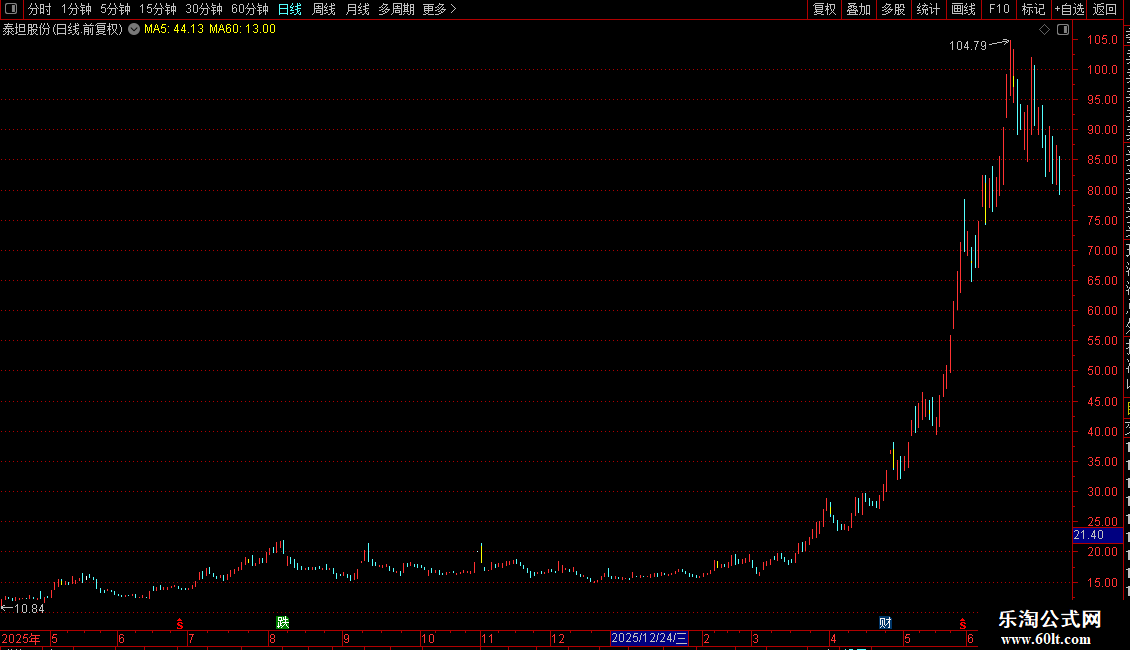Click the 21.40 price cursor label

pyautogui.click(x=1097, y=535)
